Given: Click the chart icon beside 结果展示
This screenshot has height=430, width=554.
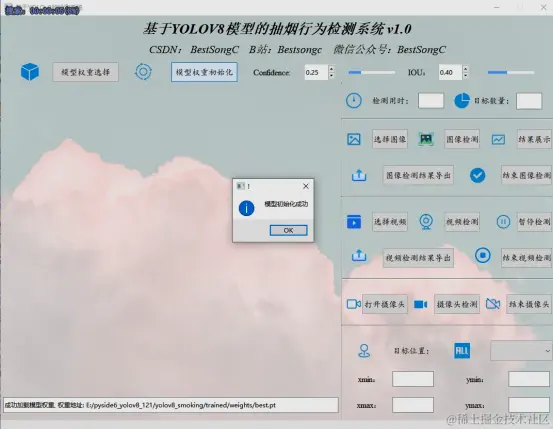Looking at the screenshot, I should coord(498,140).
